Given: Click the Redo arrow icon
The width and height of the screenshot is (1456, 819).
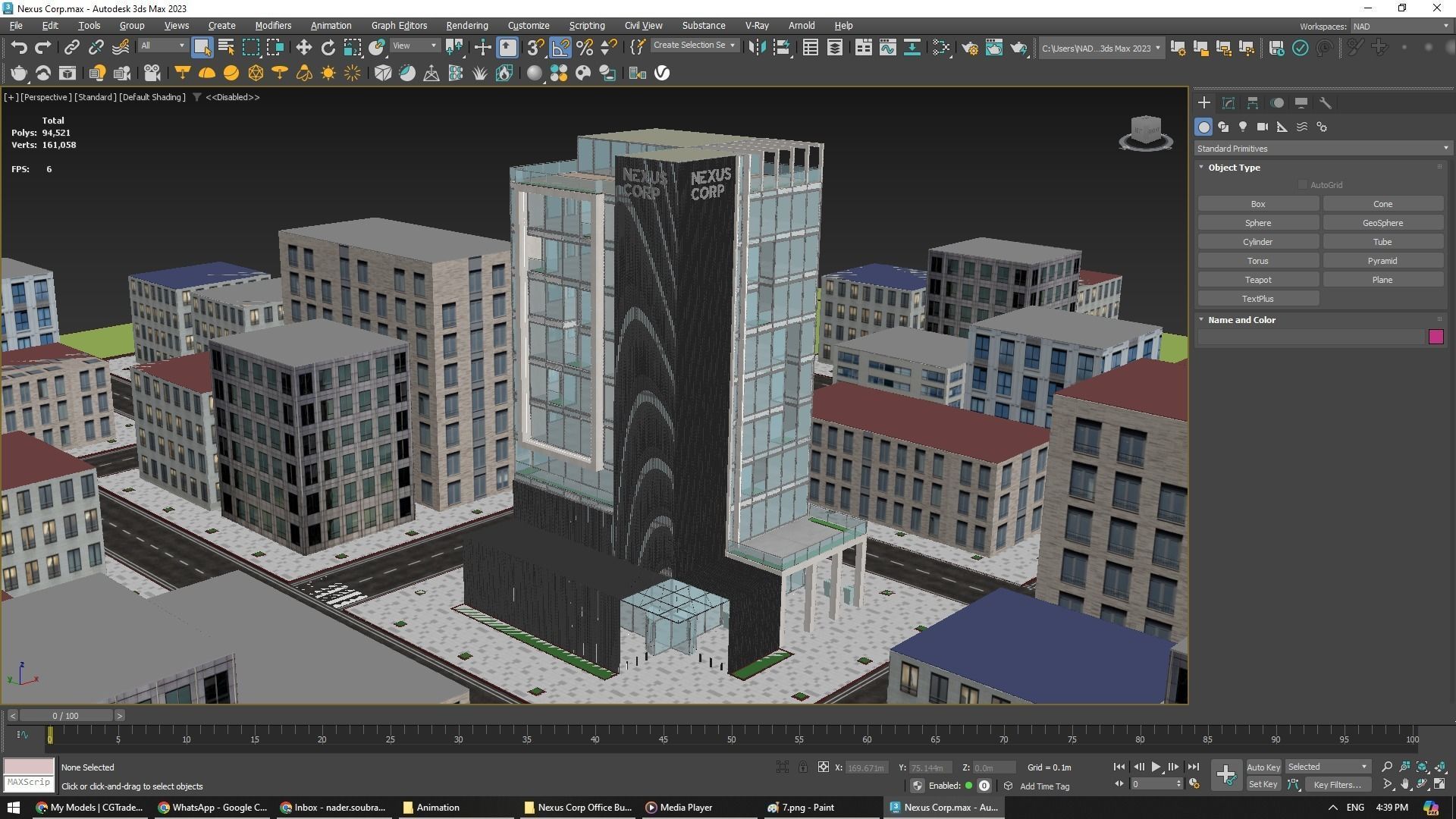Looking at the screenshot, I should 43,48.
